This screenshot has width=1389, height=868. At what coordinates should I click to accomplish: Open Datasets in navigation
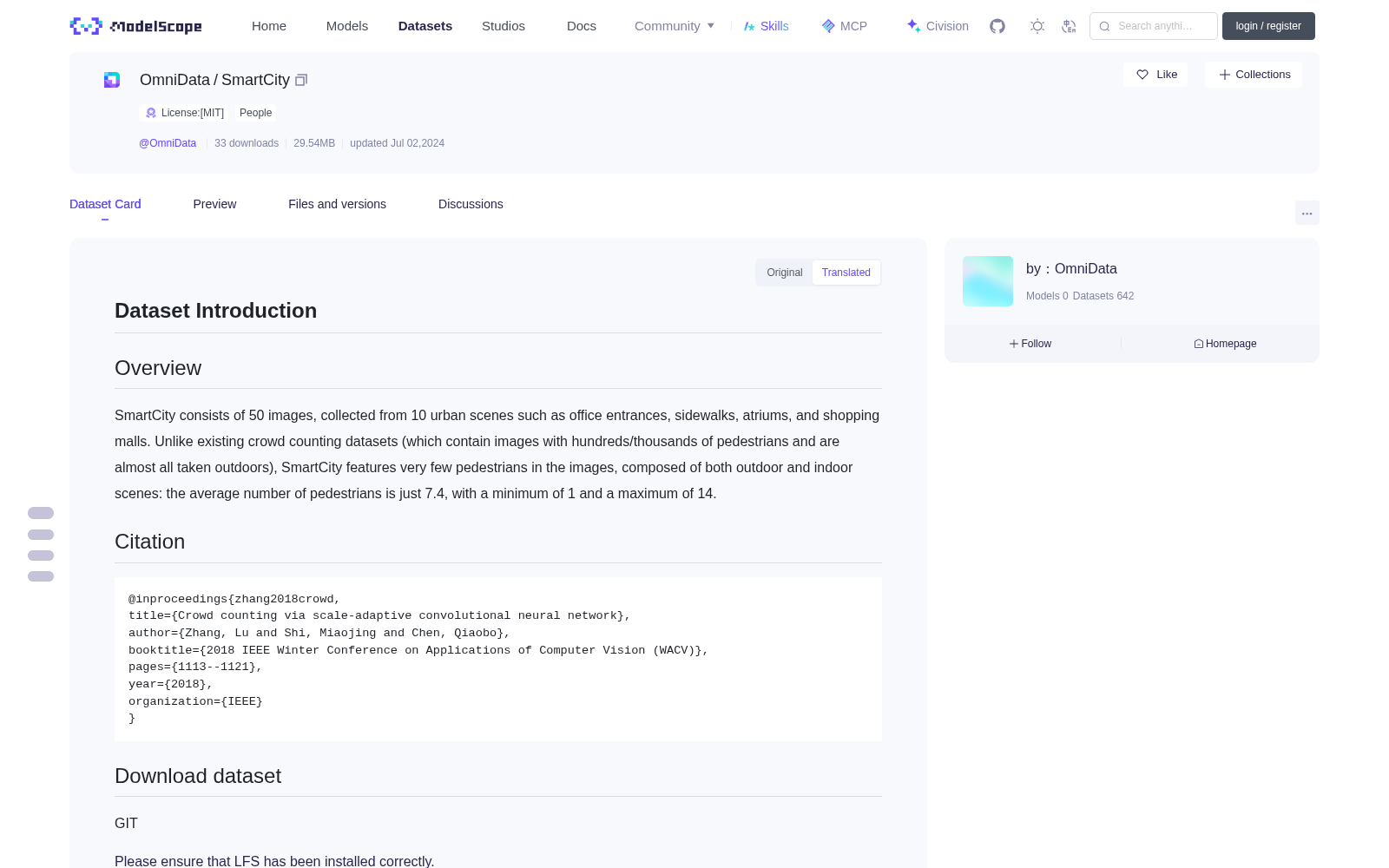coord(425,26)
